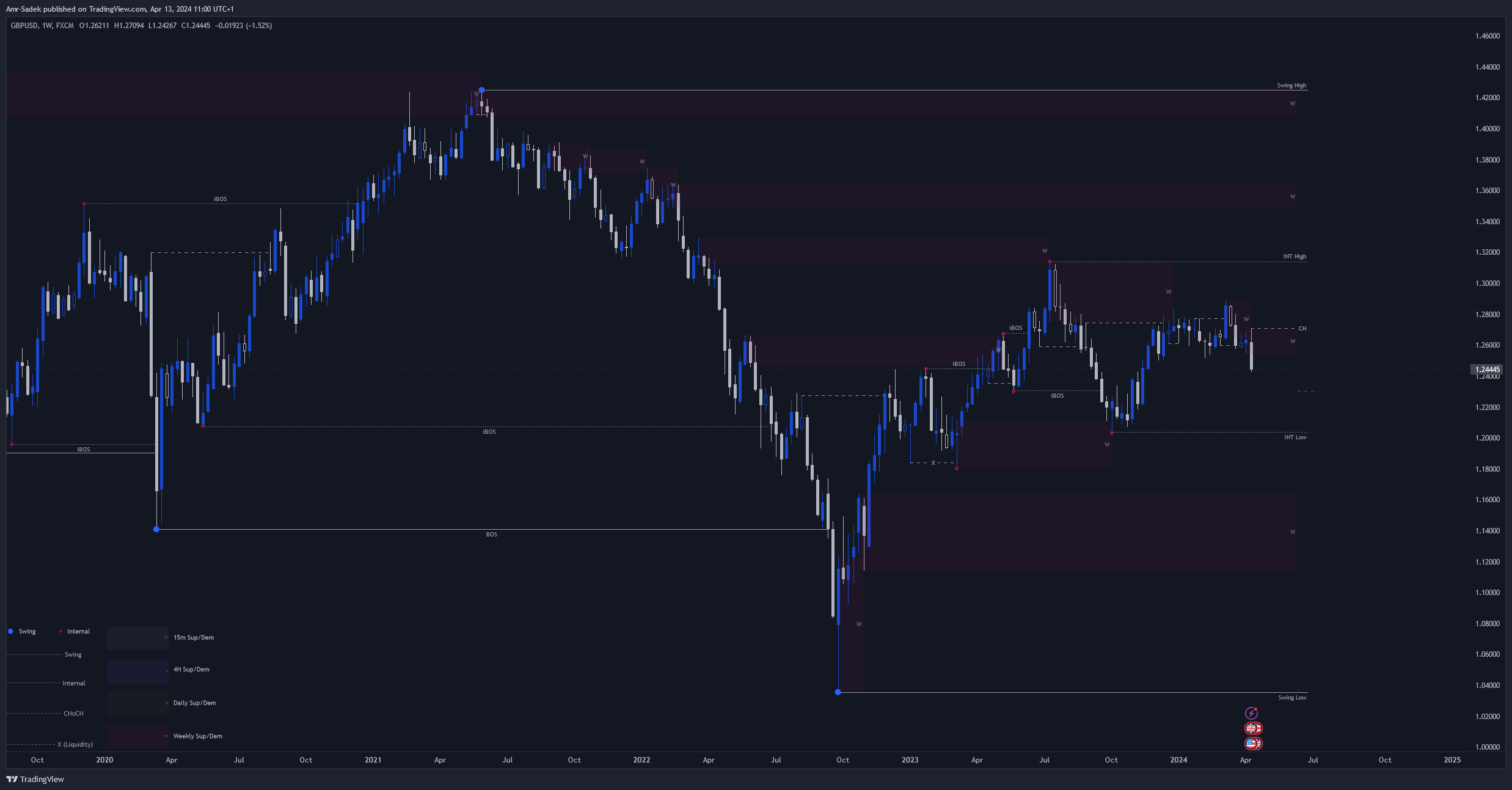Click the X liquidity marker on the dashed line
The image size is (1512, 790).
933,463
